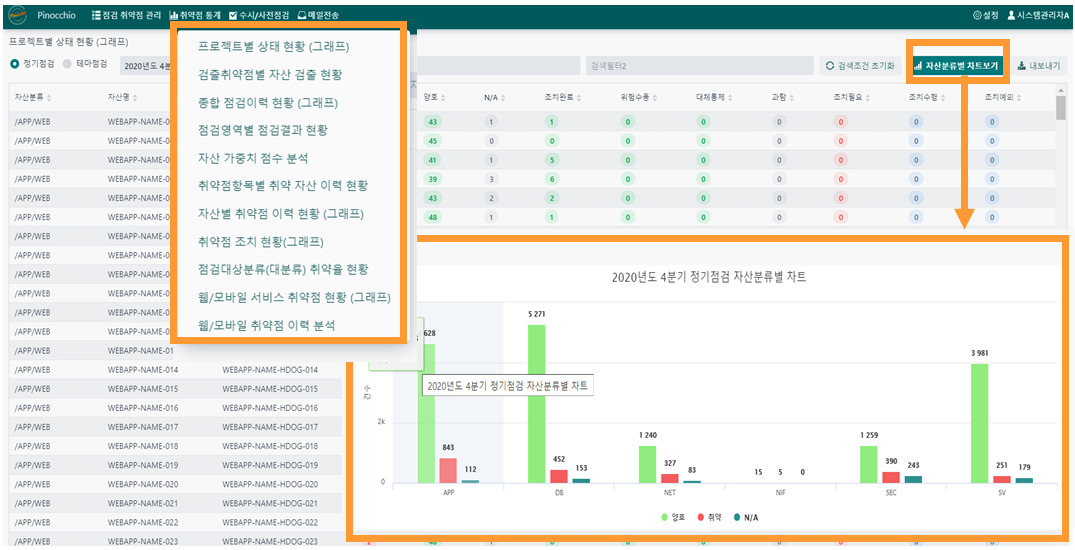Toggle the N/A teal legend marker
This screenshot has width=1075, height=550.
pyautogui.click(x=736, y=517)
